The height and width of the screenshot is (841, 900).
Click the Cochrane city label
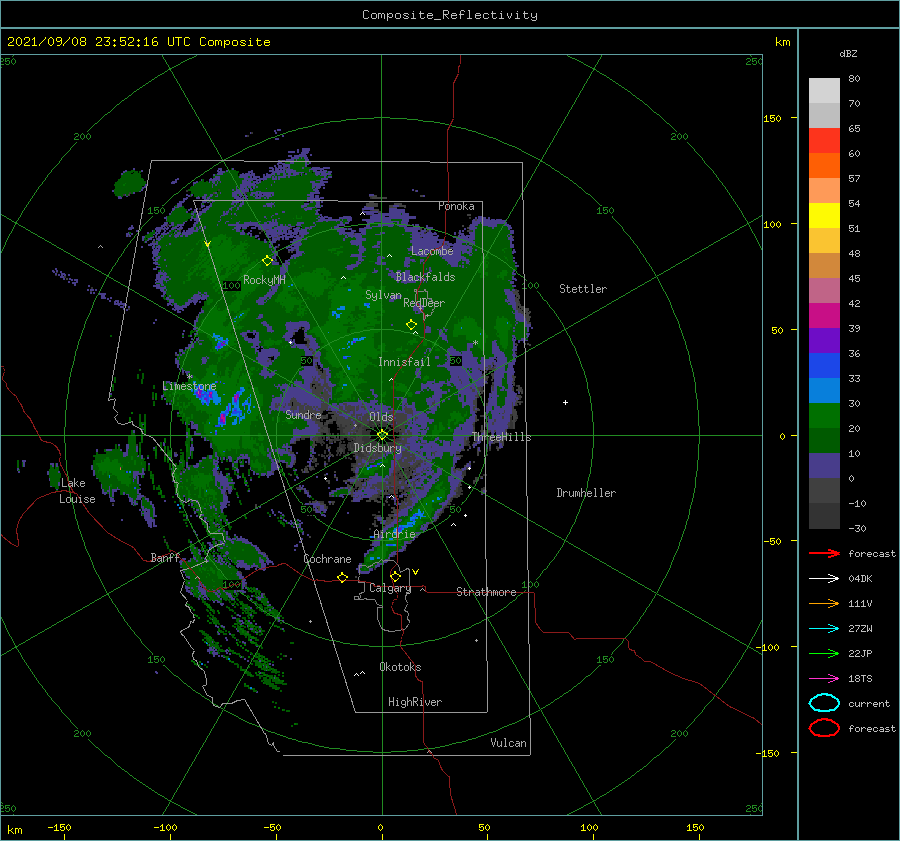tap(327, 559)
